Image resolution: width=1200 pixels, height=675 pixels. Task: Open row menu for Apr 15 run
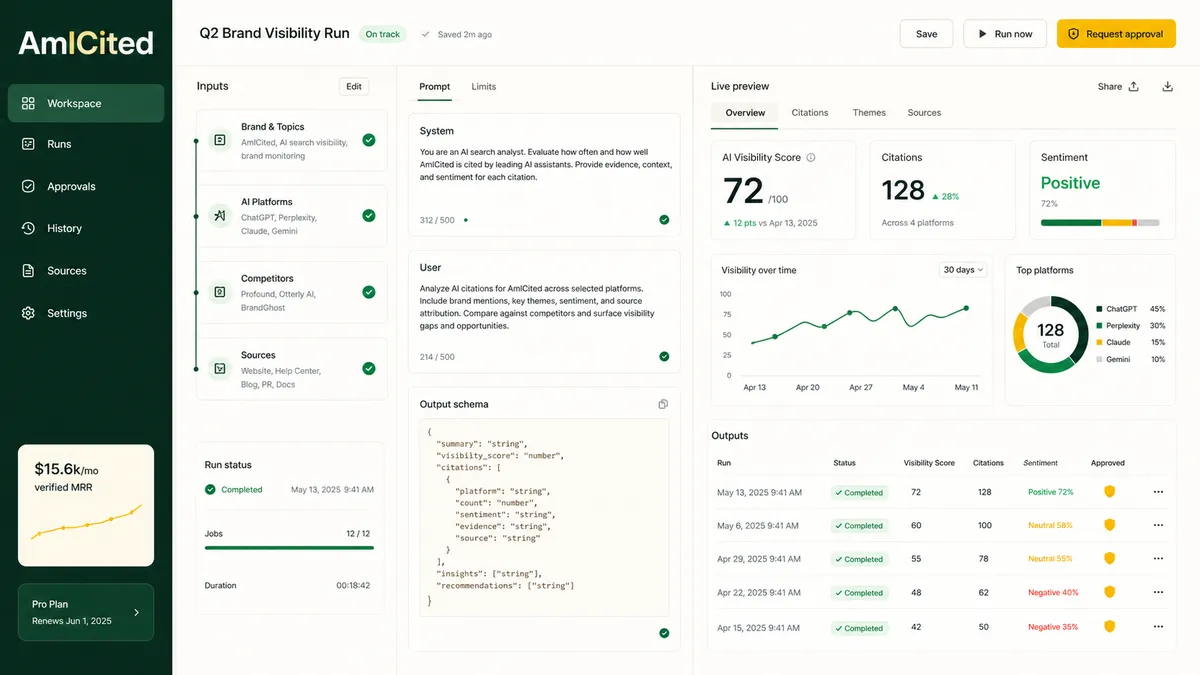click(x=1158, y=627)
